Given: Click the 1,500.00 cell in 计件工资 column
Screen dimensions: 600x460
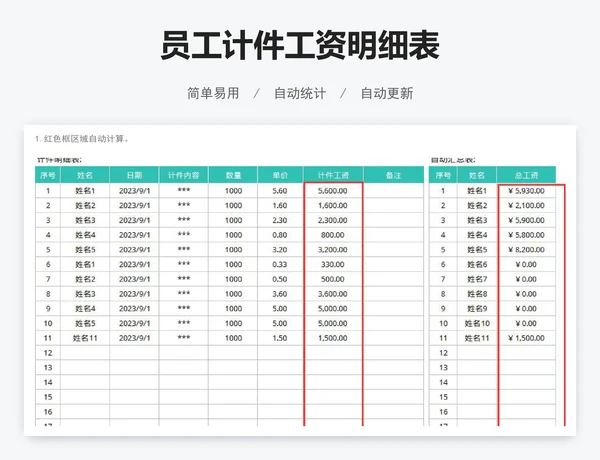Looking at the screenshot, I should click(333, 338).
